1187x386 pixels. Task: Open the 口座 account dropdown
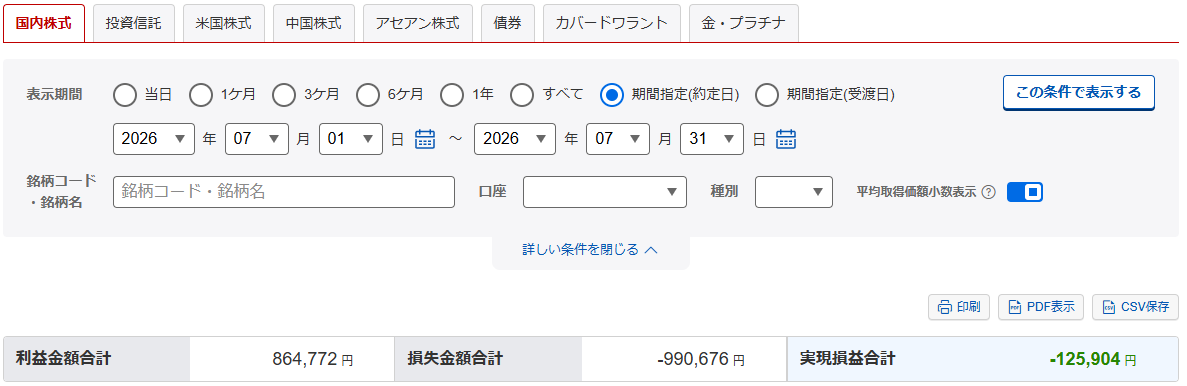(x=605, y=192)
